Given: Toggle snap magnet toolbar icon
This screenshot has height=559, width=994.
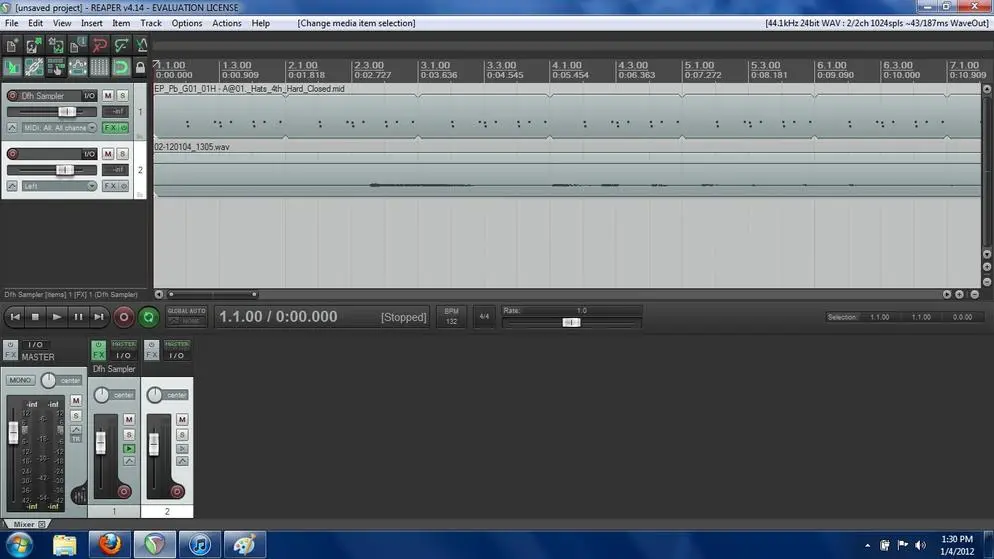Looking at the screenshot, I should [120, 67].
